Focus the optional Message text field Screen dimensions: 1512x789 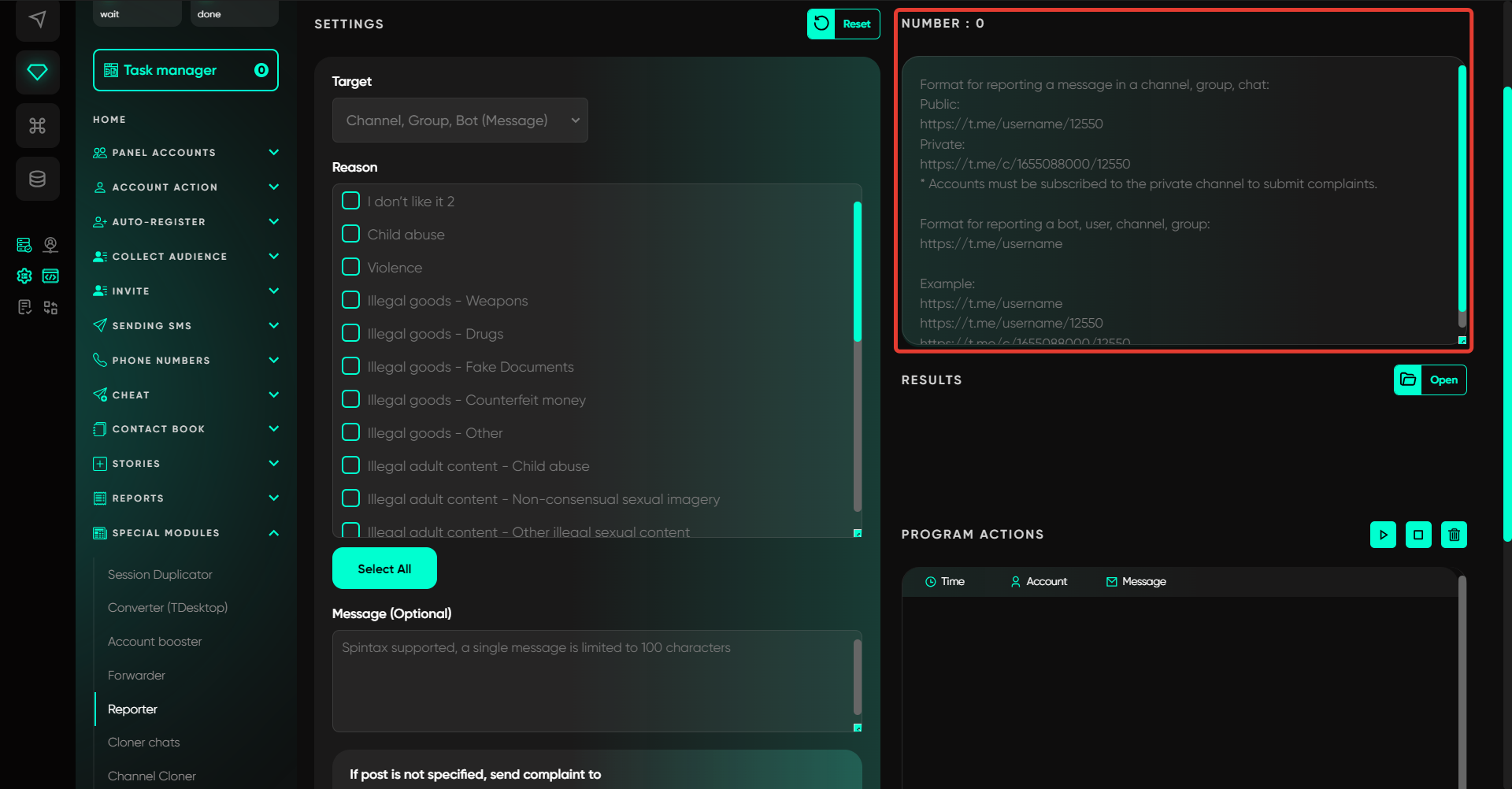point(592,680)
